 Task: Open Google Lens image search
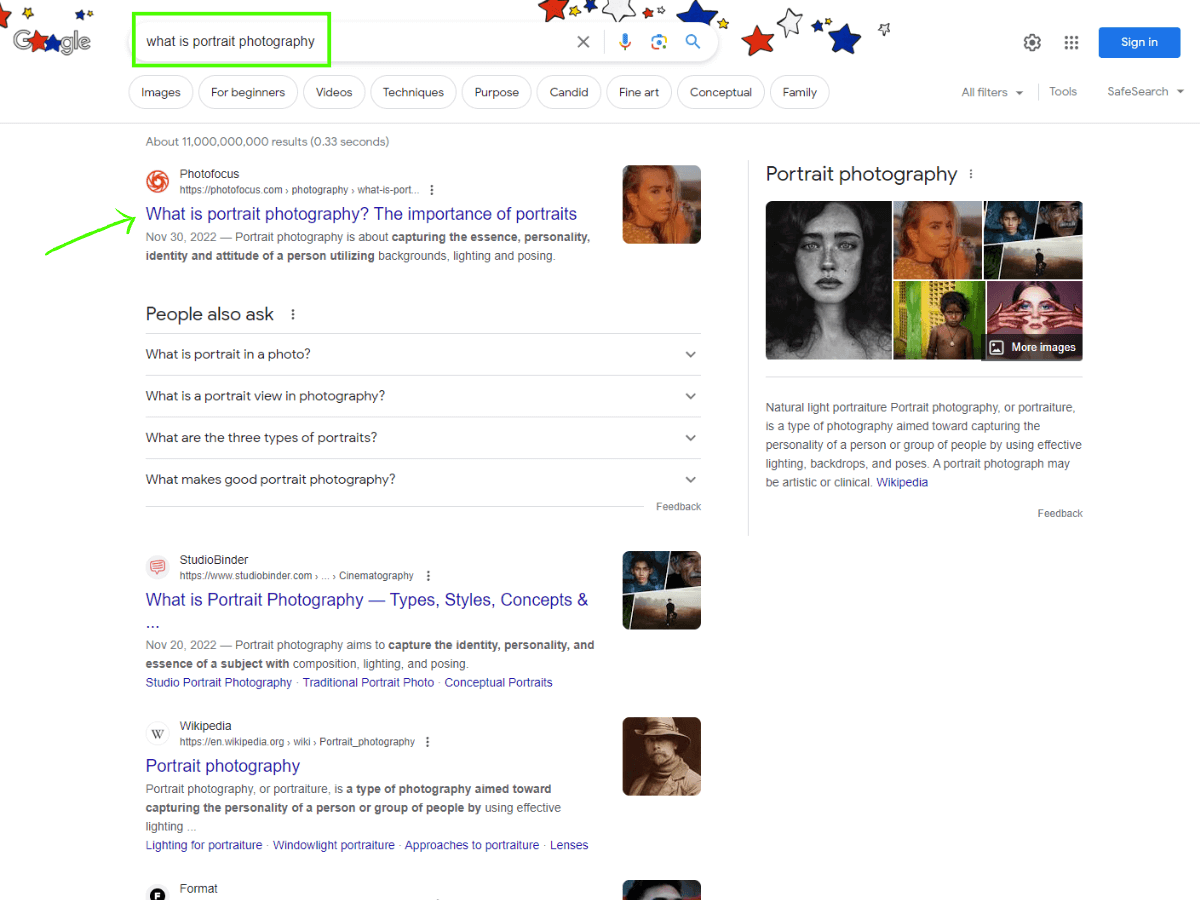(658, 42)
